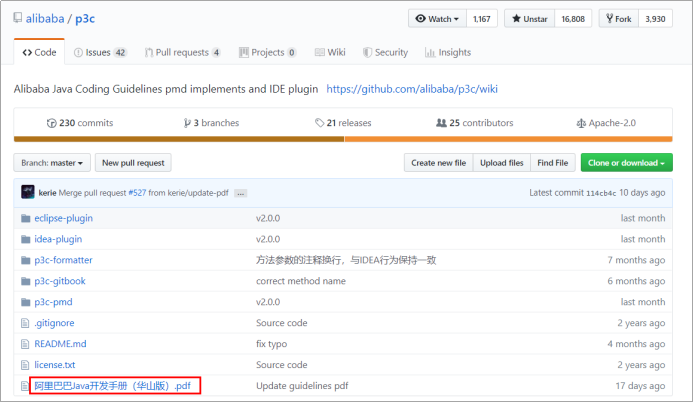The image size is (694, 402).
Task: Click New pull request button
Action: click(x=133, y=162)
